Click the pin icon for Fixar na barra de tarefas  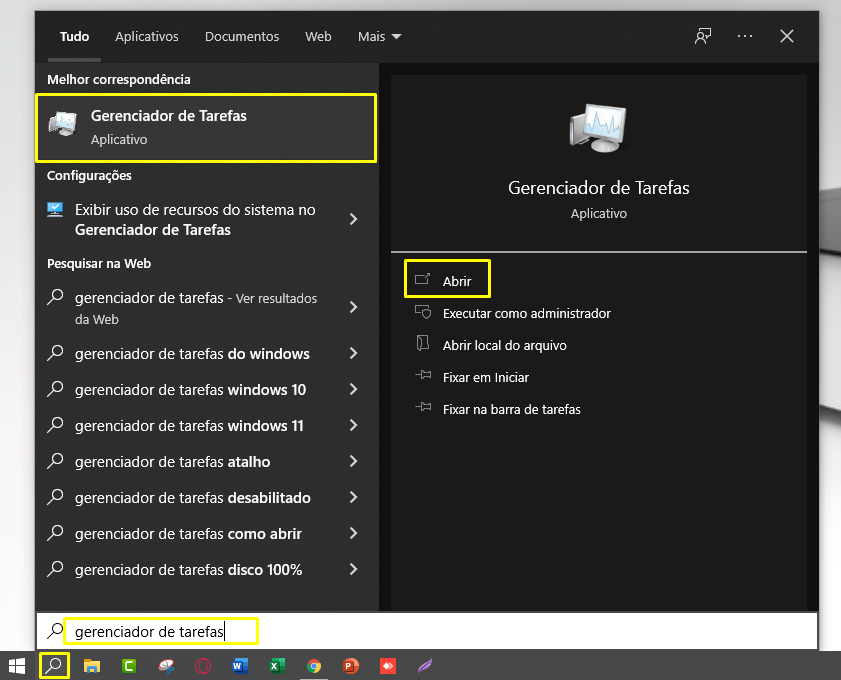point(423,408)
